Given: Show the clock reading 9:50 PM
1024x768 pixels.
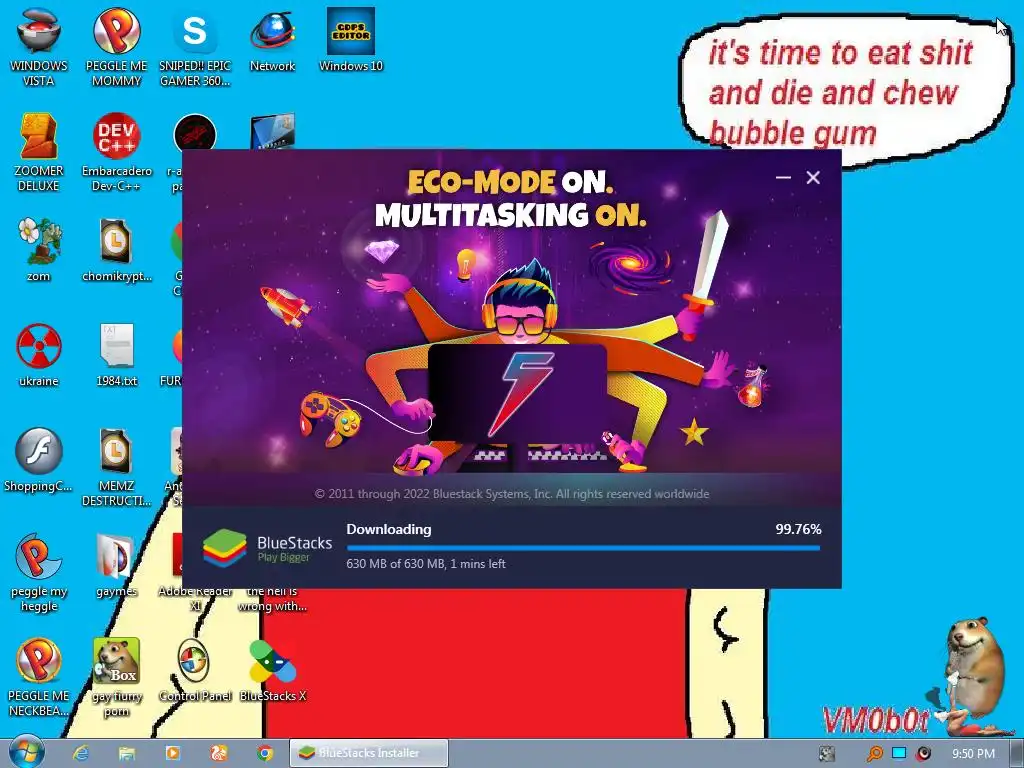Looking at the screenshot, I should (973, 754).
